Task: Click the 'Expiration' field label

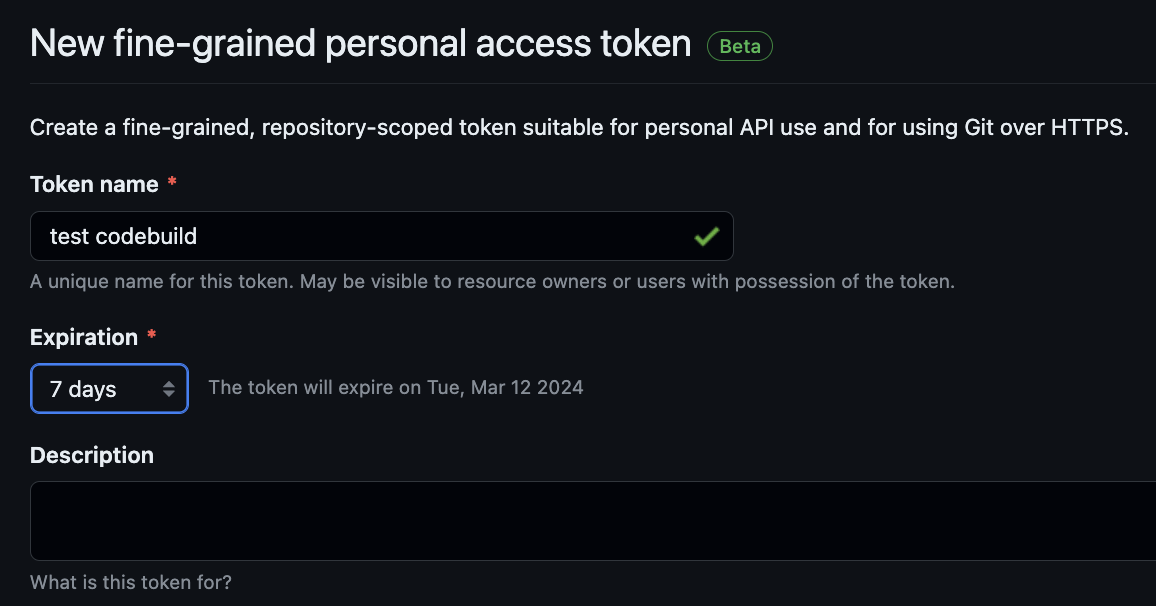Action: tap(84, 337)
